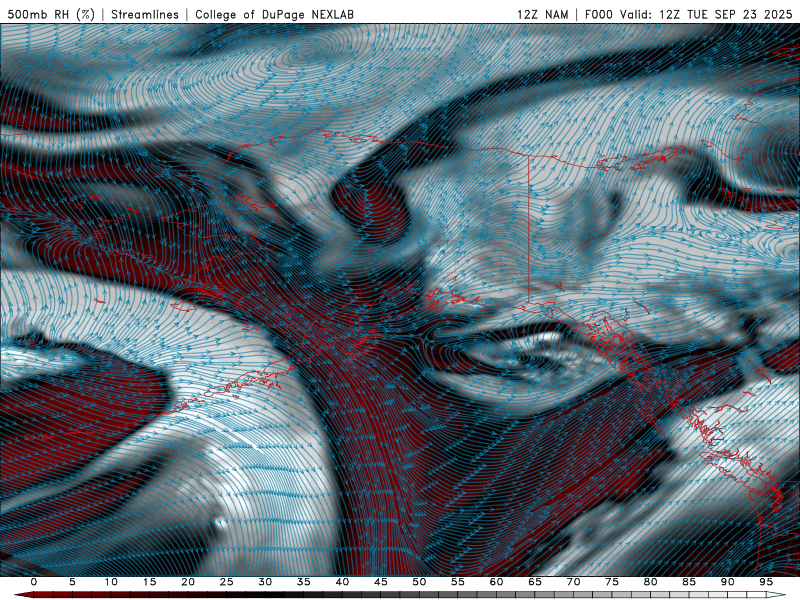Click the color scale label "40"

tap(342, 582)
